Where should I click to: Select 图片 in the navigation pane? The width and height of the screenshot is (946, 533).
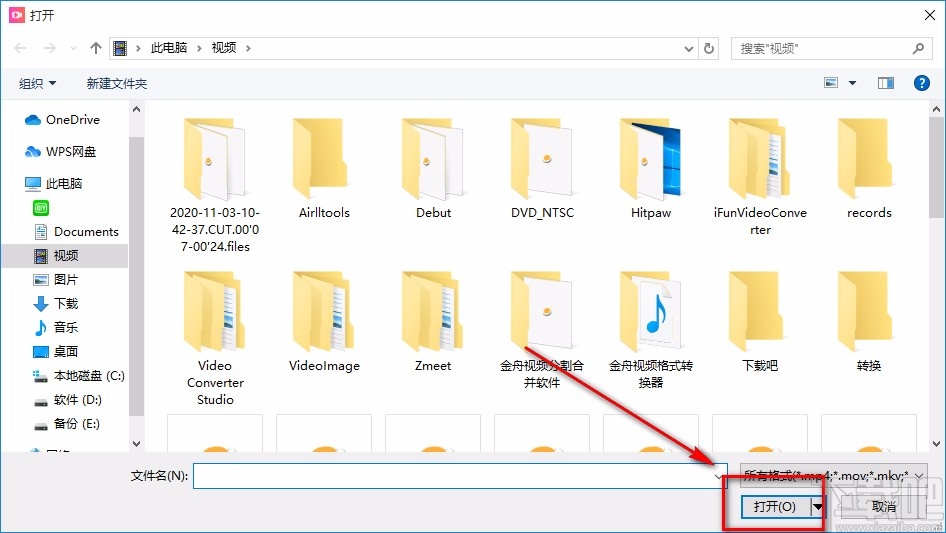(56, 279)
